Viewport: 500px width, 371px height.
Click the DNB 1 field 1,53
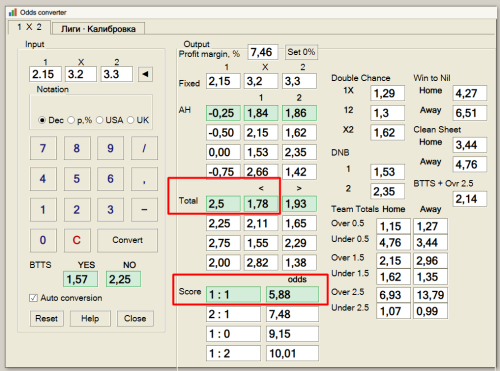pyautogui.click(x=388, y=172)
